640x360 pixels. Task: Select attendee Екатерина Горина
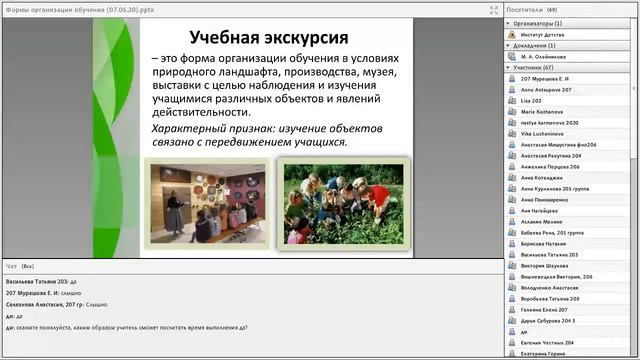pyautogui.click(x=567, y=353)
